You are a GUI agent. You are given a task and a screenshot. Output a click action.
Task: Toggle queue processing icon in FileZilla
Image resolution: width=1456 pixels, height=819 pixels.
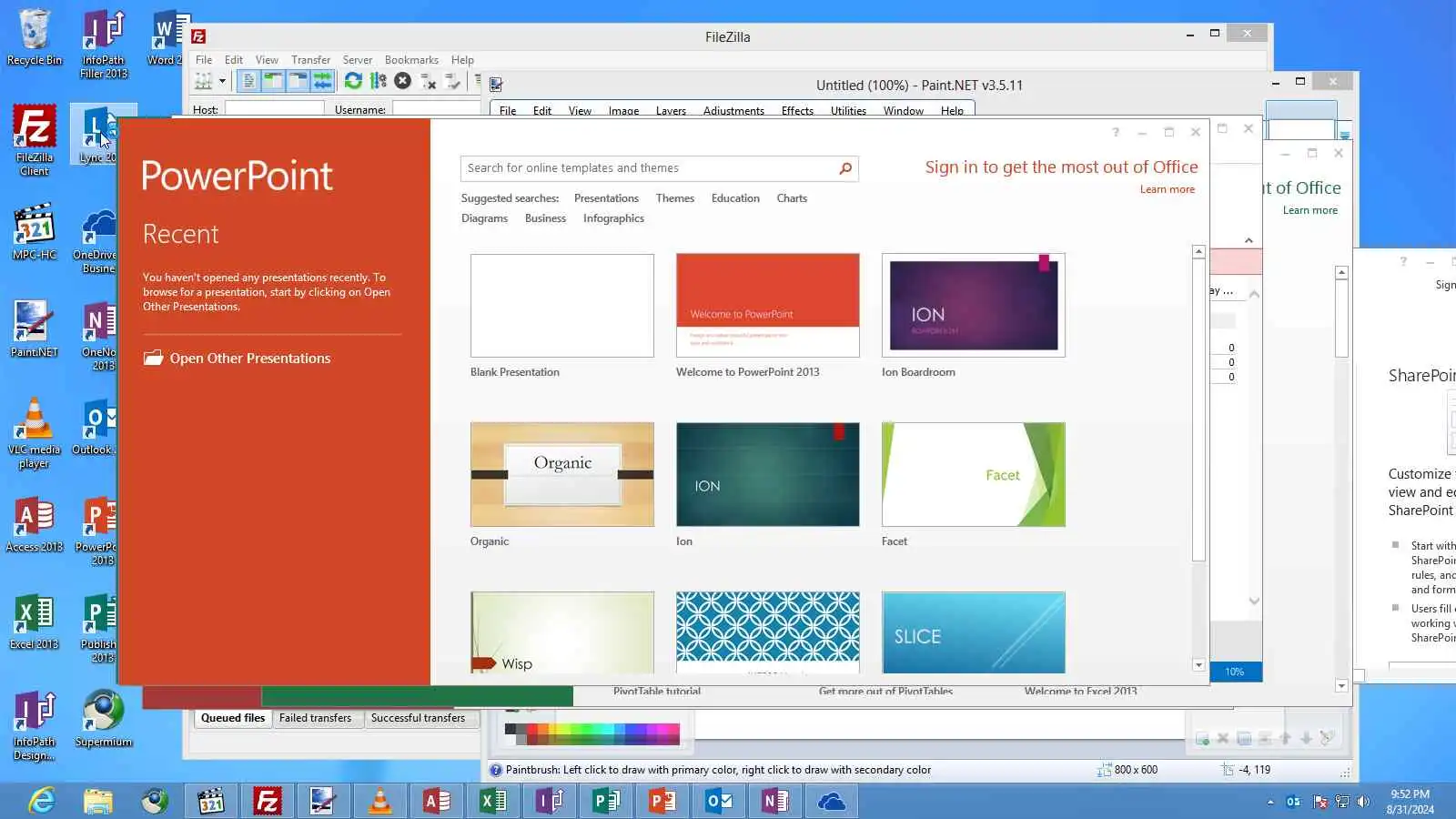tap(378, 81)
